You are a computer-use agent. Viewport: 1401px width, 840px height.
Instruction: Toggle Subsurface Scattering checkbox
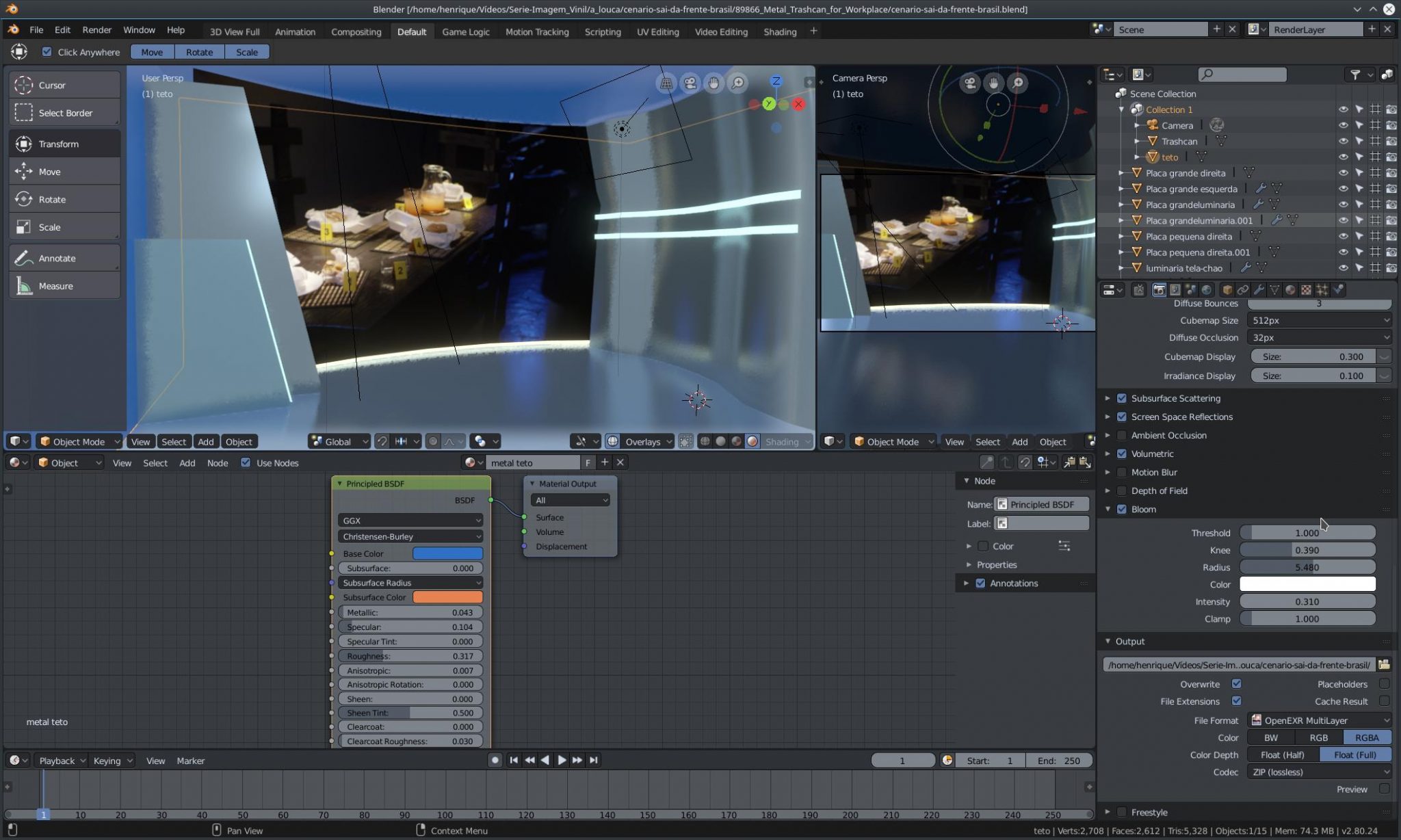tap(1121, 397)
